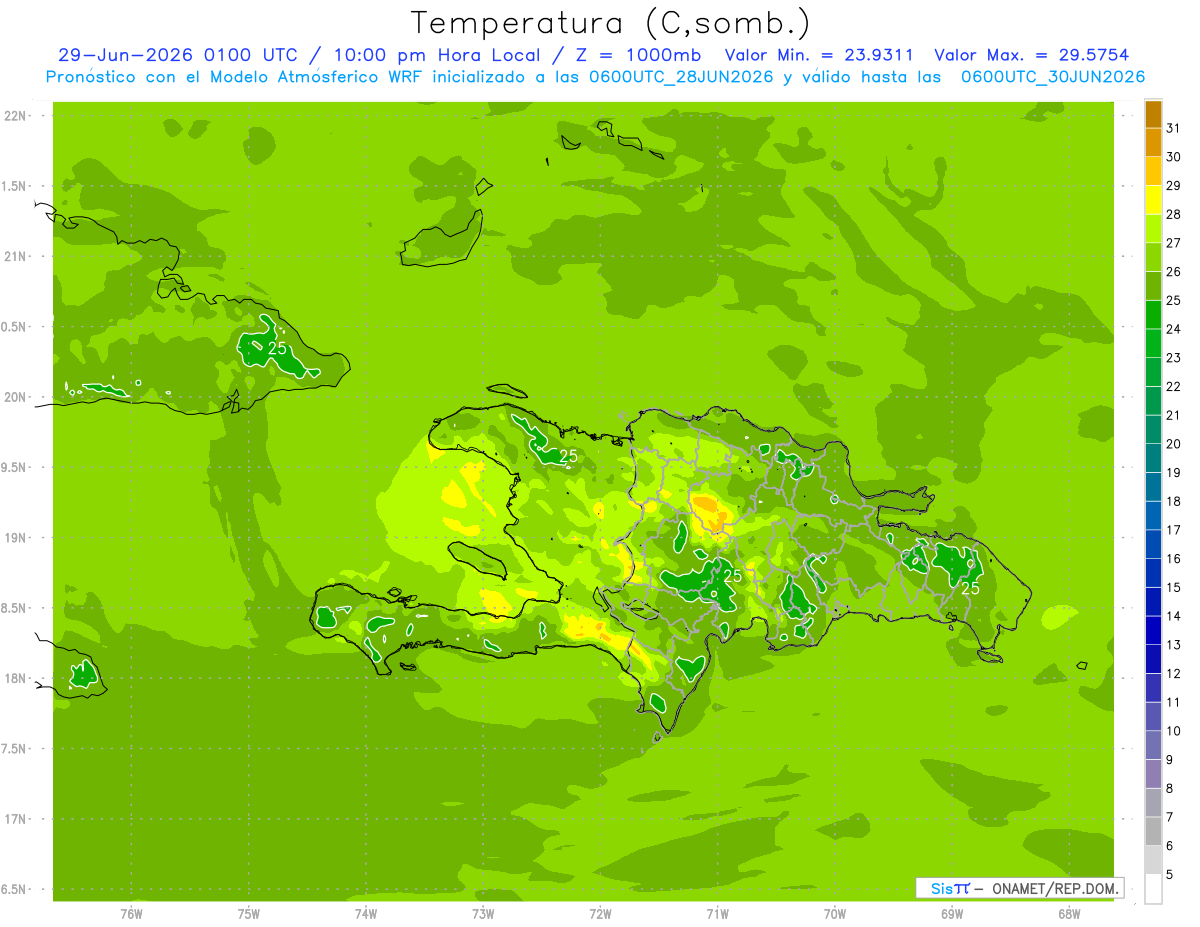The image size is (1200, 927).
Task: Click the "17N" latitude label
Action: [16, 819]
